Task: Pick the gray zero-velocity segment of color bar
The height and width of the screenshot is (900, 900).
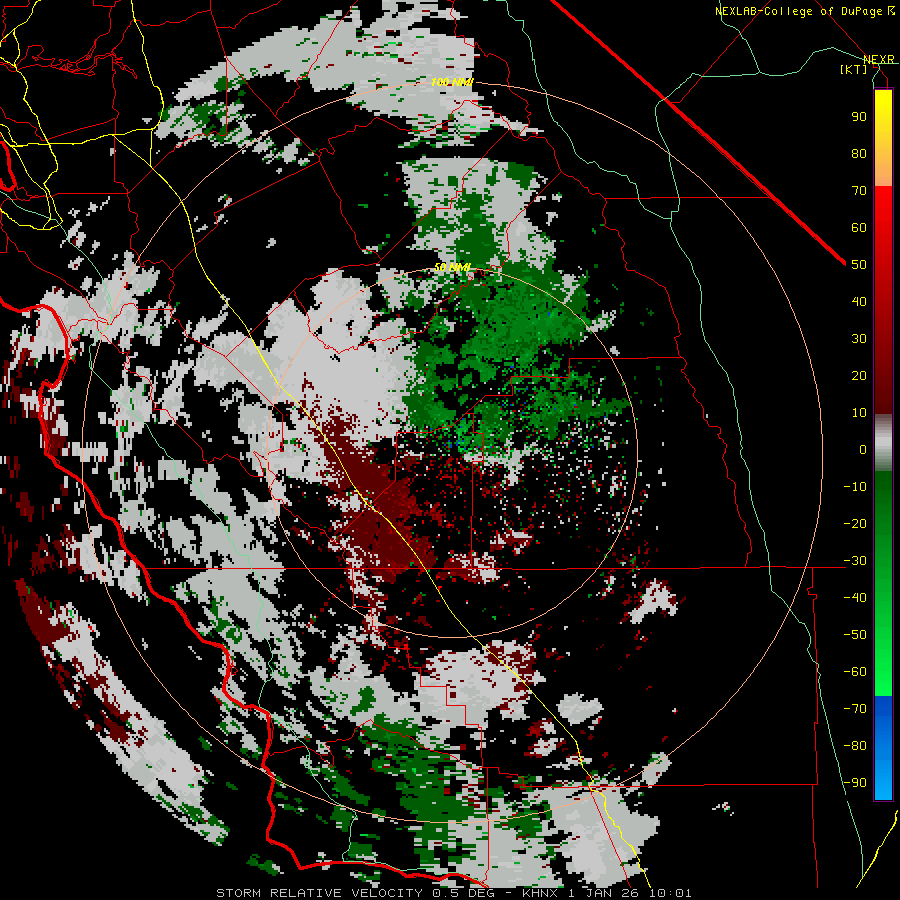Action: click(883, 443)
